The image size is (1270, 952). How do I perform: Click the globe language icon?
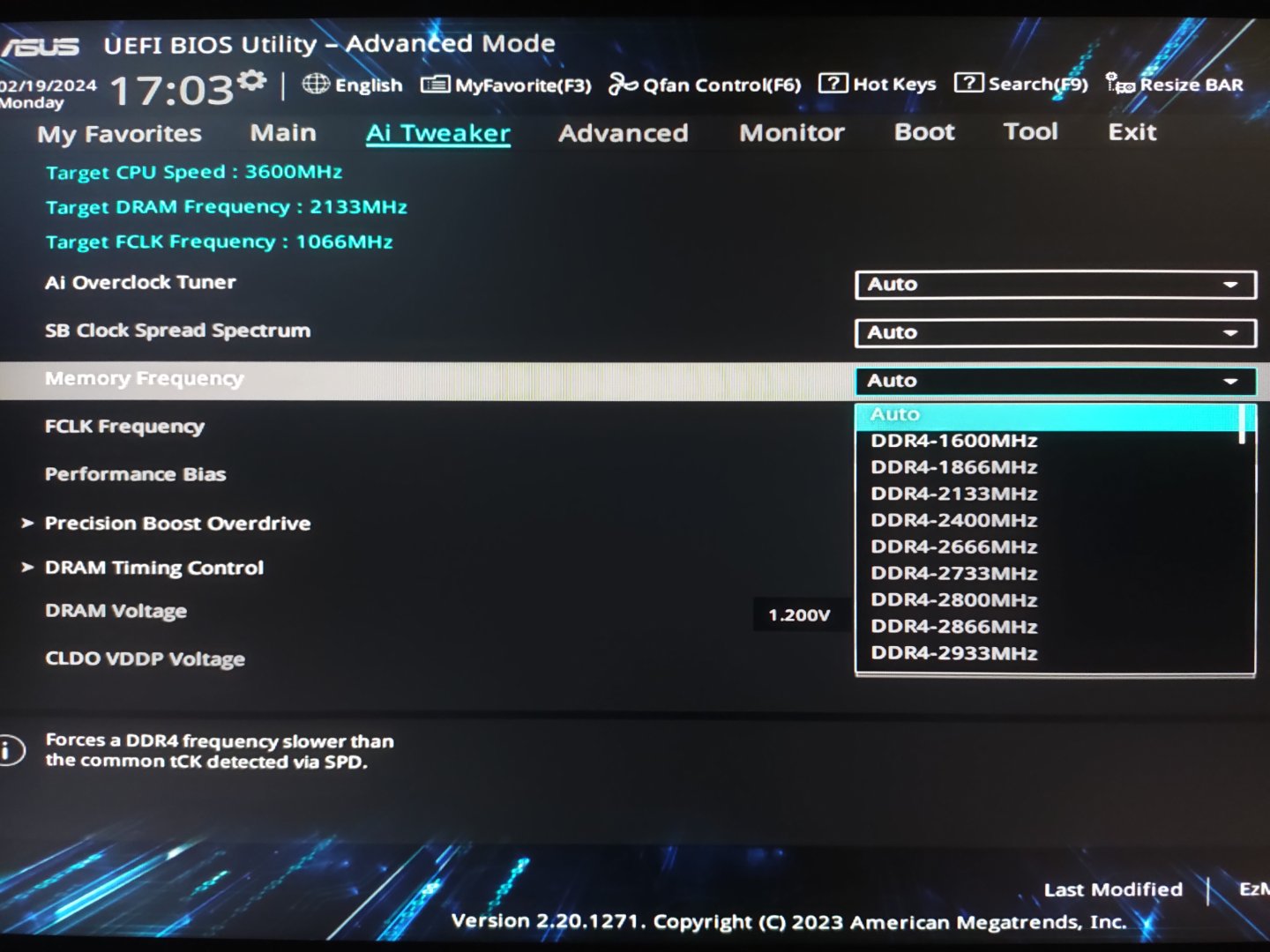(x=316, y=84)
